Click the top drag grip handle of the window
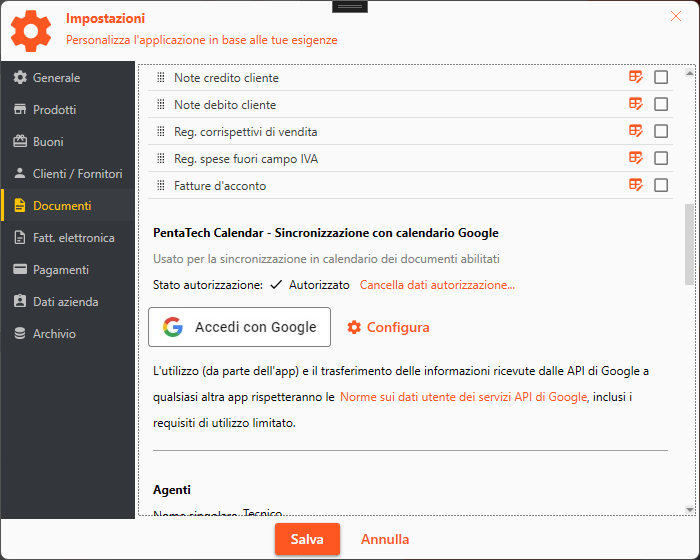 pyautogui.click(x=350, y=7)
